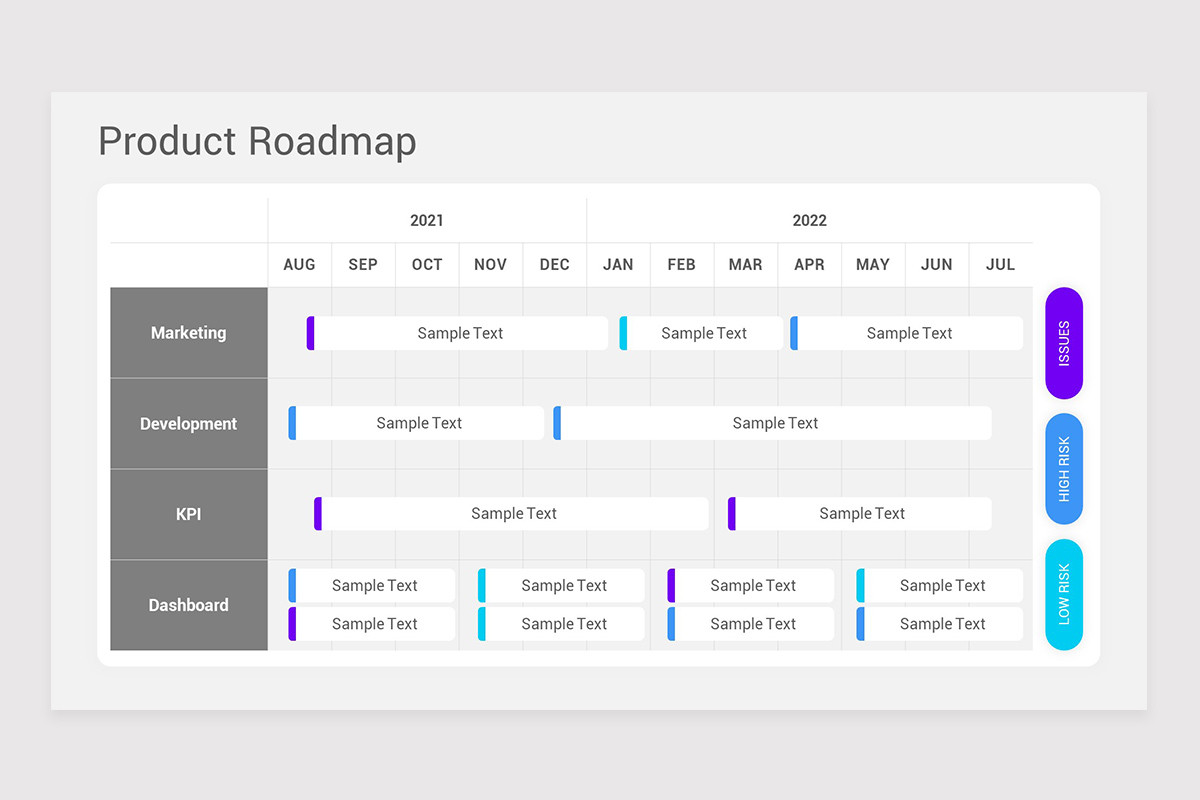Click the Product Roadmap title
Screen dimensions: 1200x800
click(x=257, y=141)
